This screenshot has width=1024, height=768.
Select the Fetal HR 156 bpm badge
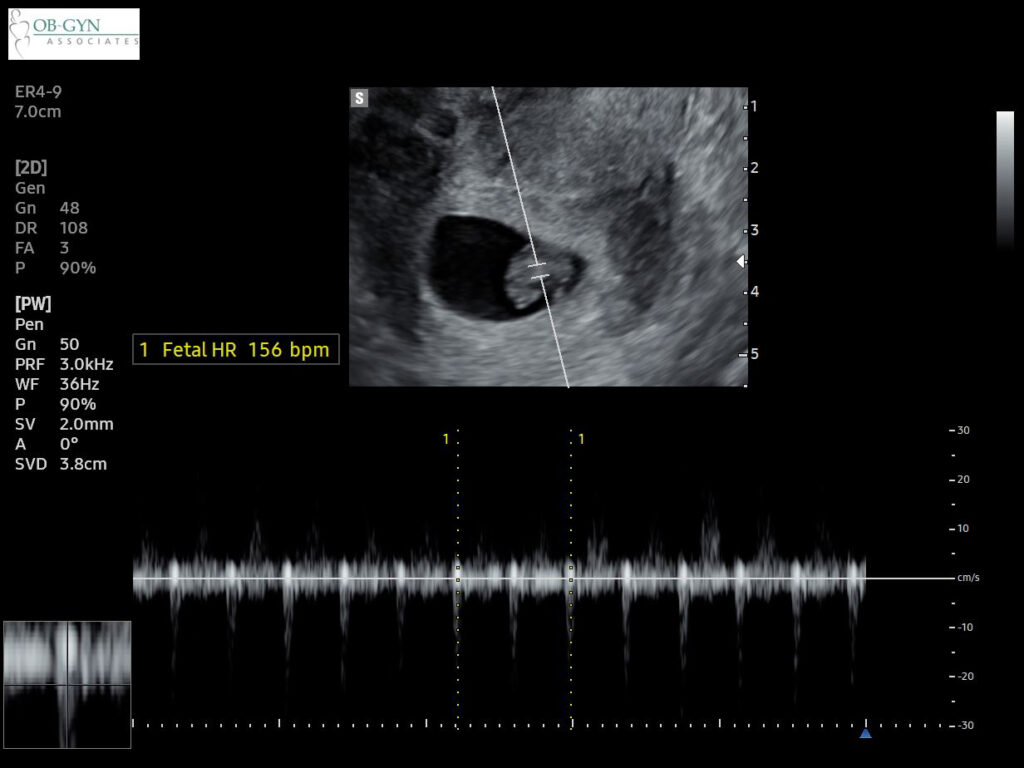click(x=236, y=349)
